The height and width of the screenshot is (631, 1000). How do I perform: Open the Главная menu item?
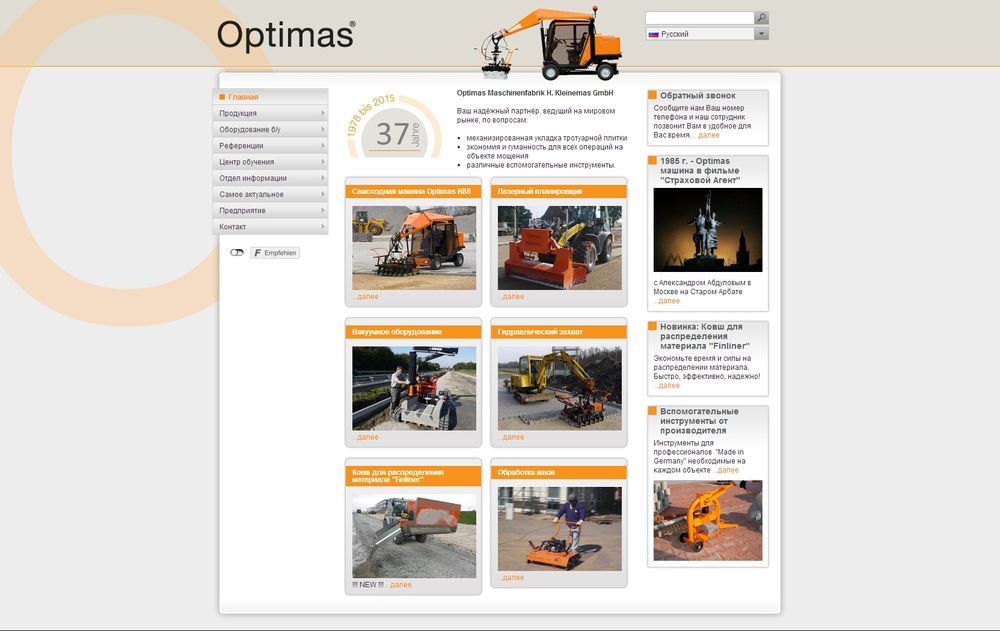tap(270, 97)
